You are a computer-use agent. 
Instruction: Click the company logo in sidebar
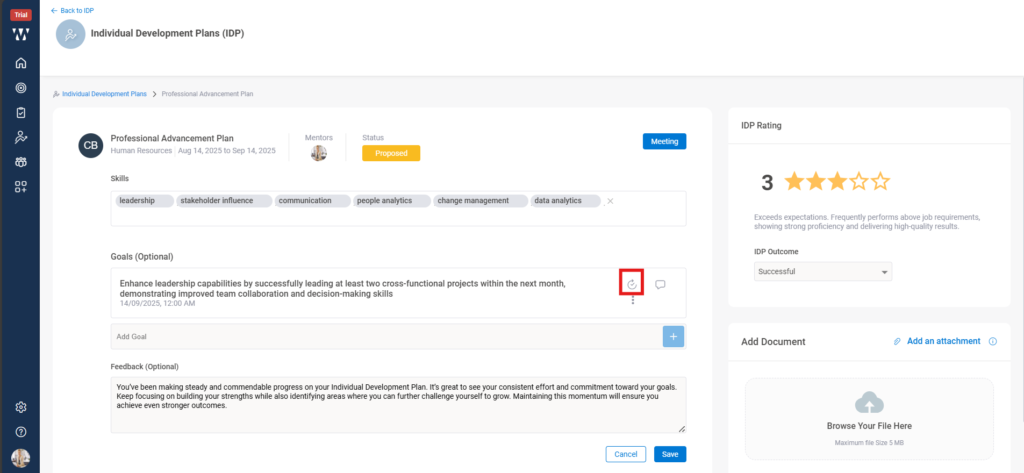21,35
